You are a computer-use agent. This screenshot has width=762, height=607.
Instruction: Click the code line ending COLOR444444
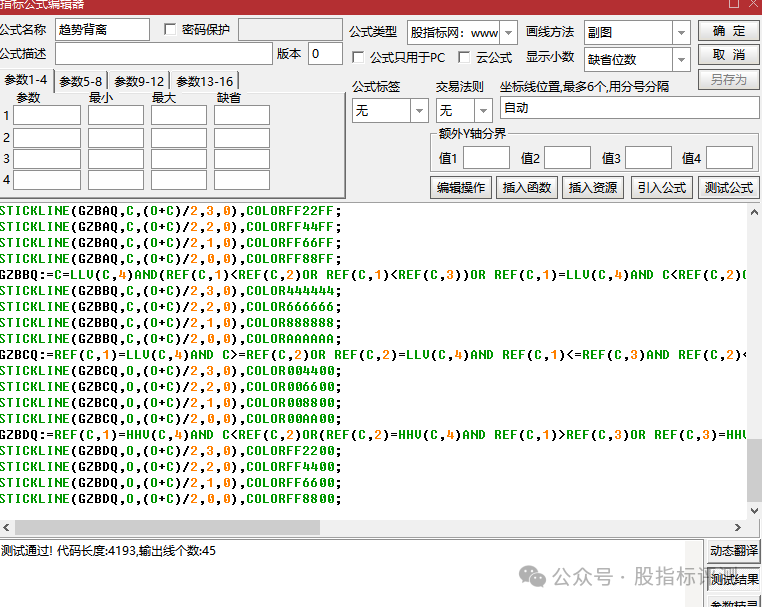tap(171, 291)
